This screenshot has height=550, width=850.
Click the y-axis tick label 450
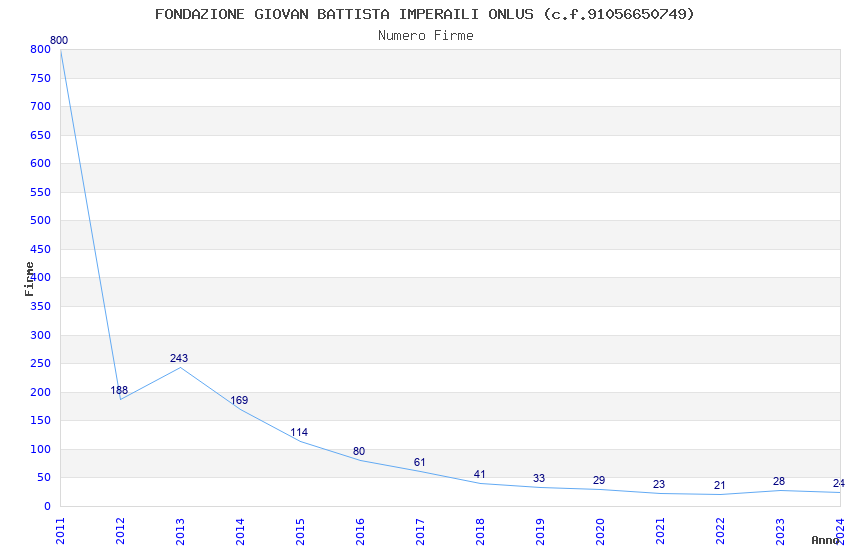coord(41,249)
